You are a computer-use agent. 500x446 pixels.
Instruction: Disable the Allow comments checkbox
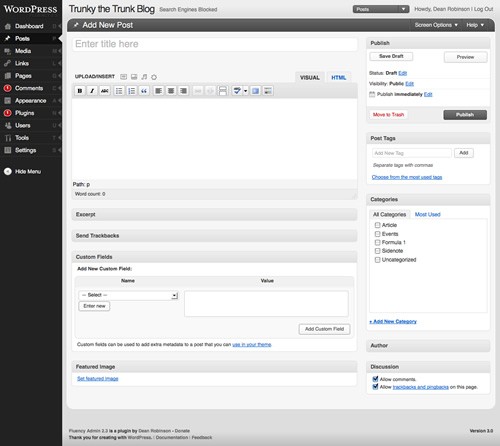(375, 379)
